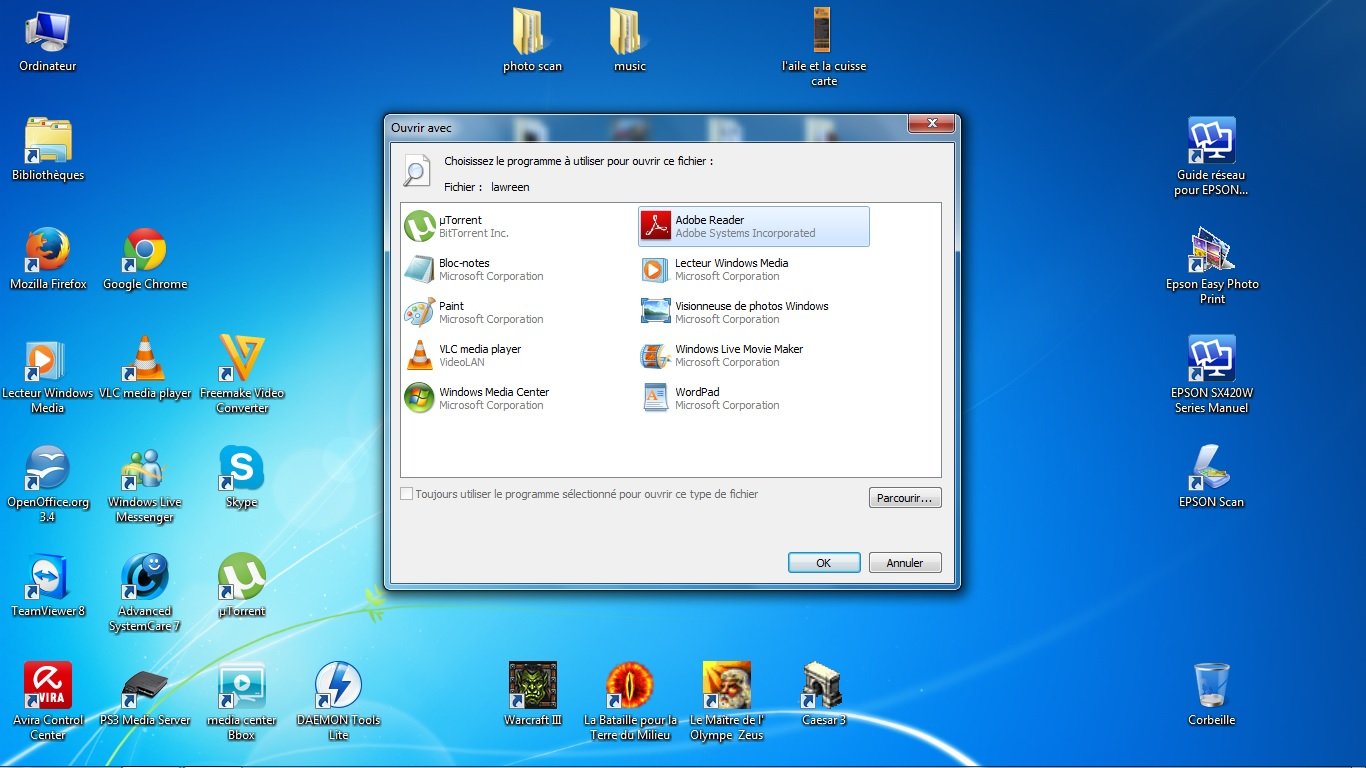Select the Corbeille recycle bin
This screenshot has width=1366, height=768.
click(x=1212, y=695)
